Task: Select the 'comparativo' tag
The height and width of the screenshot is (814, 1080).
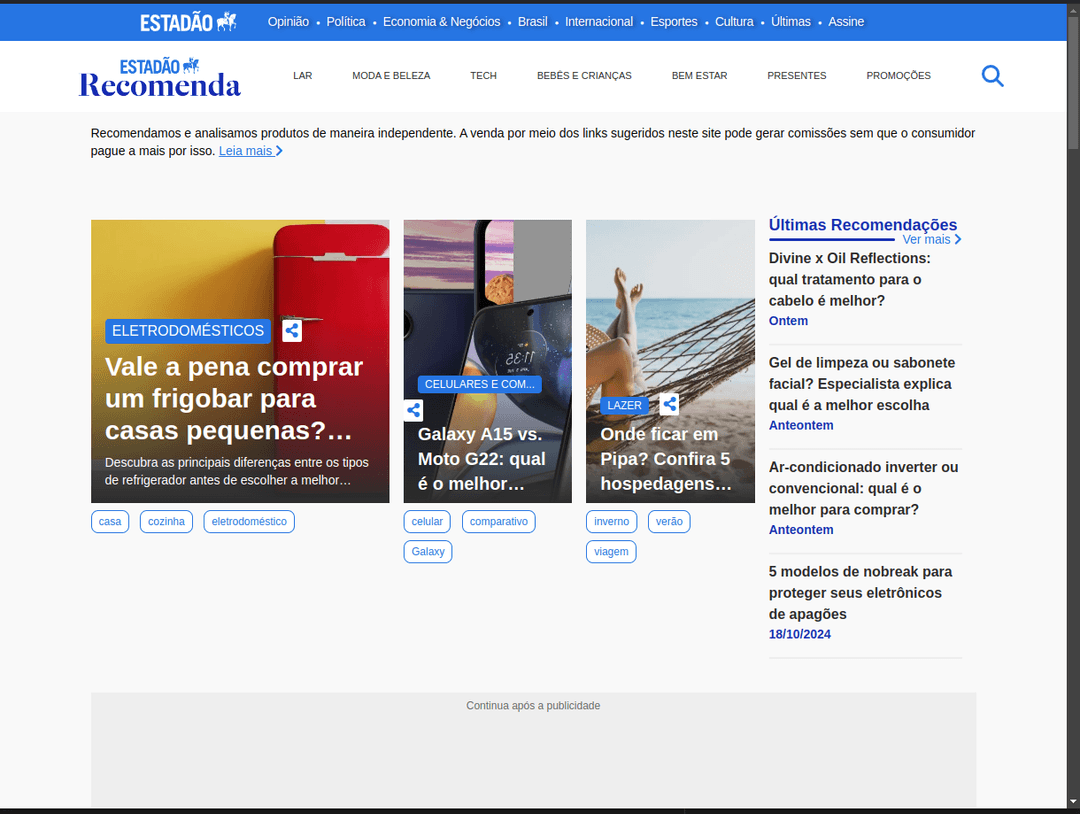Action: tap(498, 522)
